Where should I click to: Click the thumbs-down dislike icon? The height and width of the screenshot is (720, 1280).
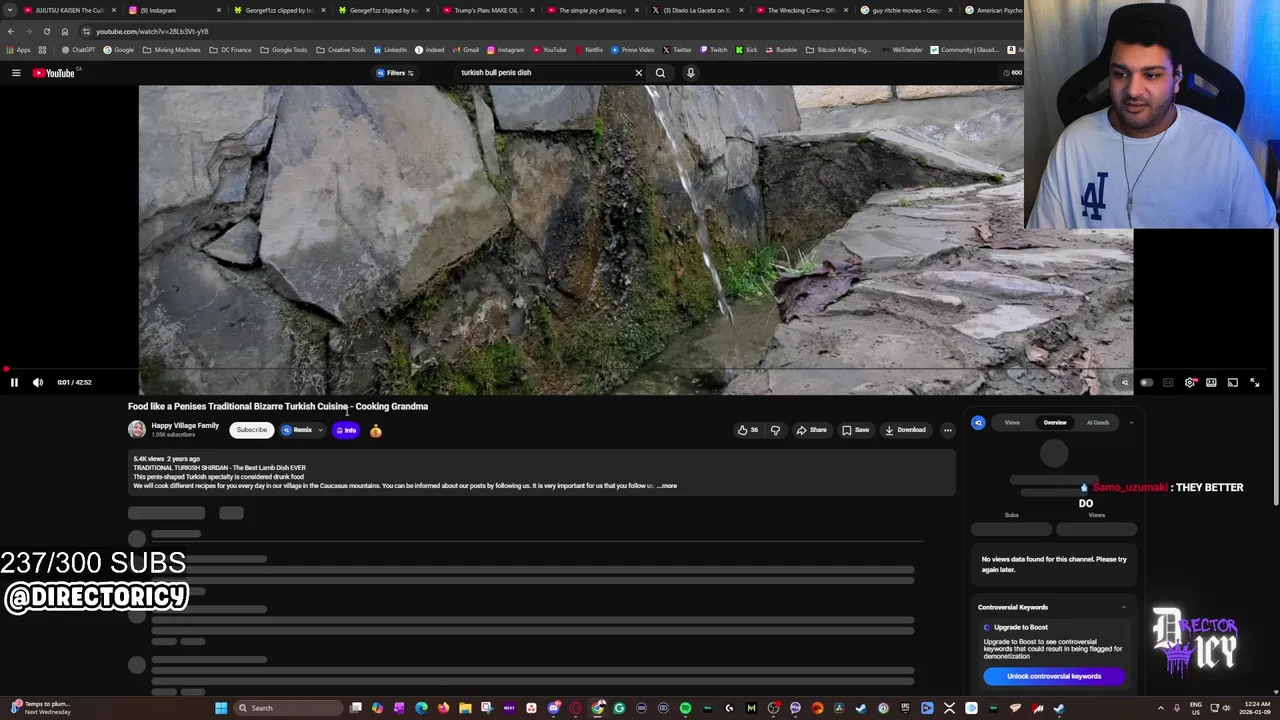[x=775, y=430]
